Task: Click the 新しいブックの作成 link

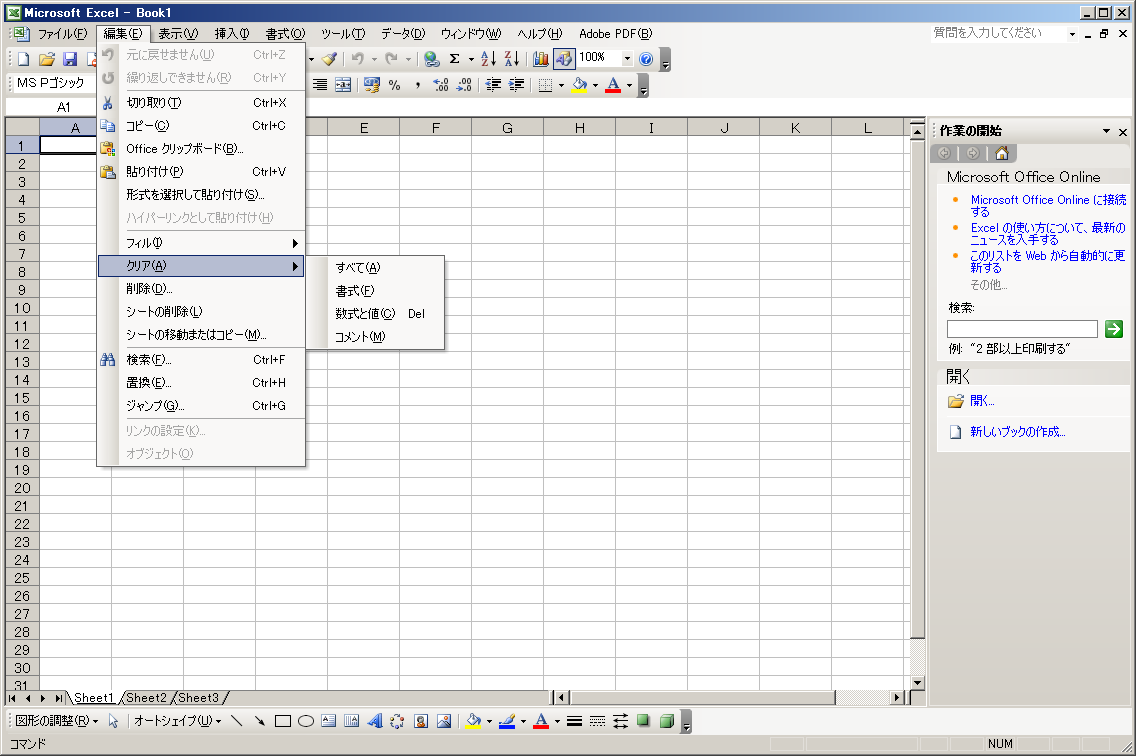Action: [1017, 432]
